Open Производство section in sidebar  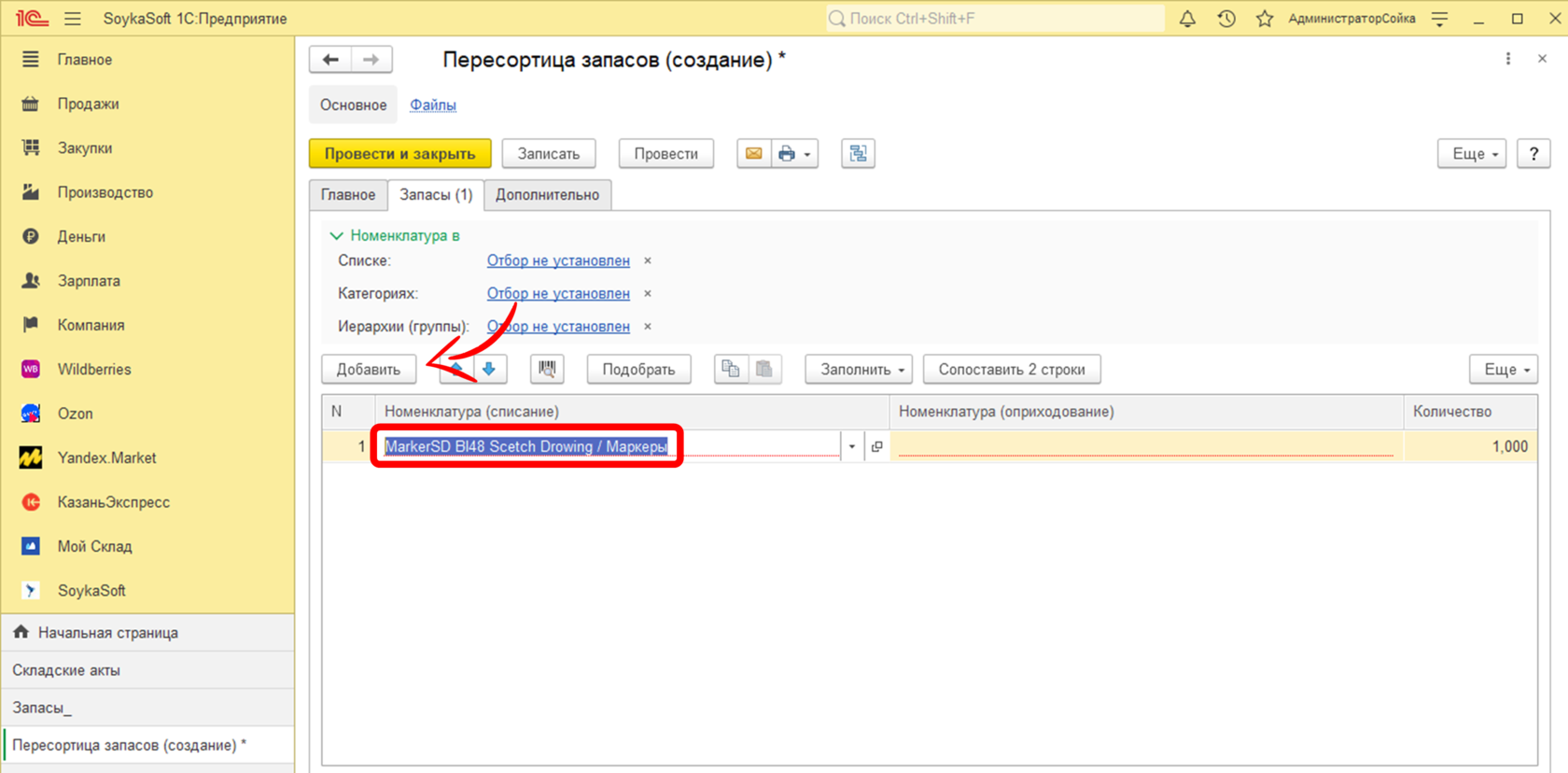pyautogui.click(x=105, y=192)
